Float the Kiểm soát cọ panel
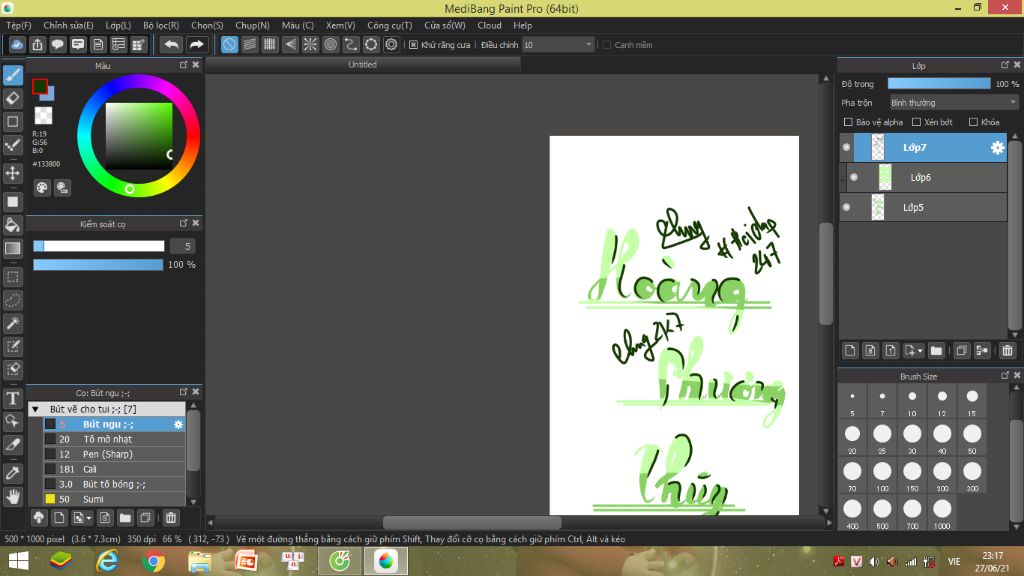The image size is (1024, 576). coord(184,223)
